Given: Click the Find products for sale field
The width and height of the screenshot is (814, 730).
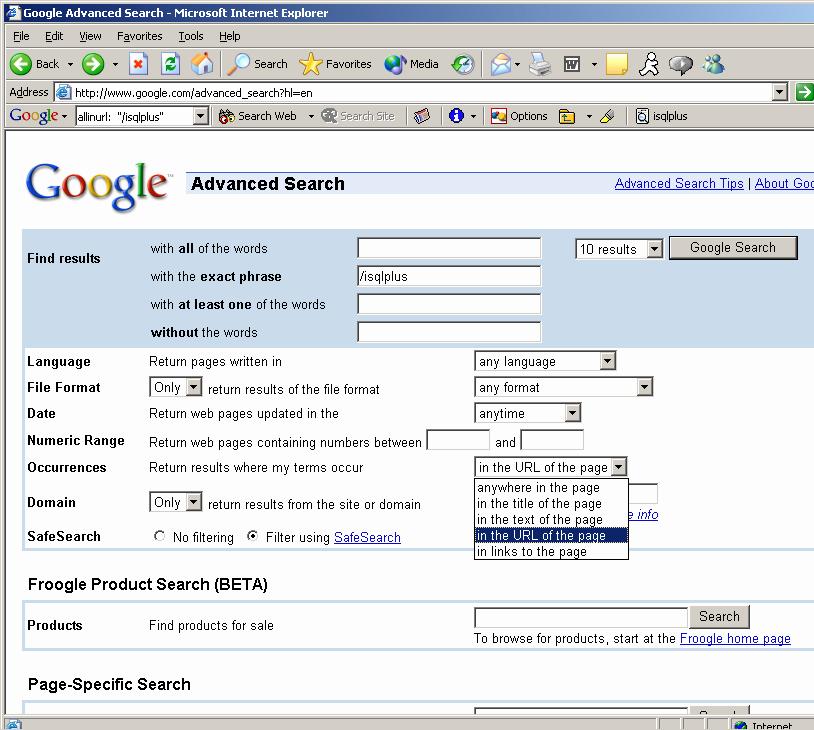Looking at the screenshot, I should click(x=581, y=617).
